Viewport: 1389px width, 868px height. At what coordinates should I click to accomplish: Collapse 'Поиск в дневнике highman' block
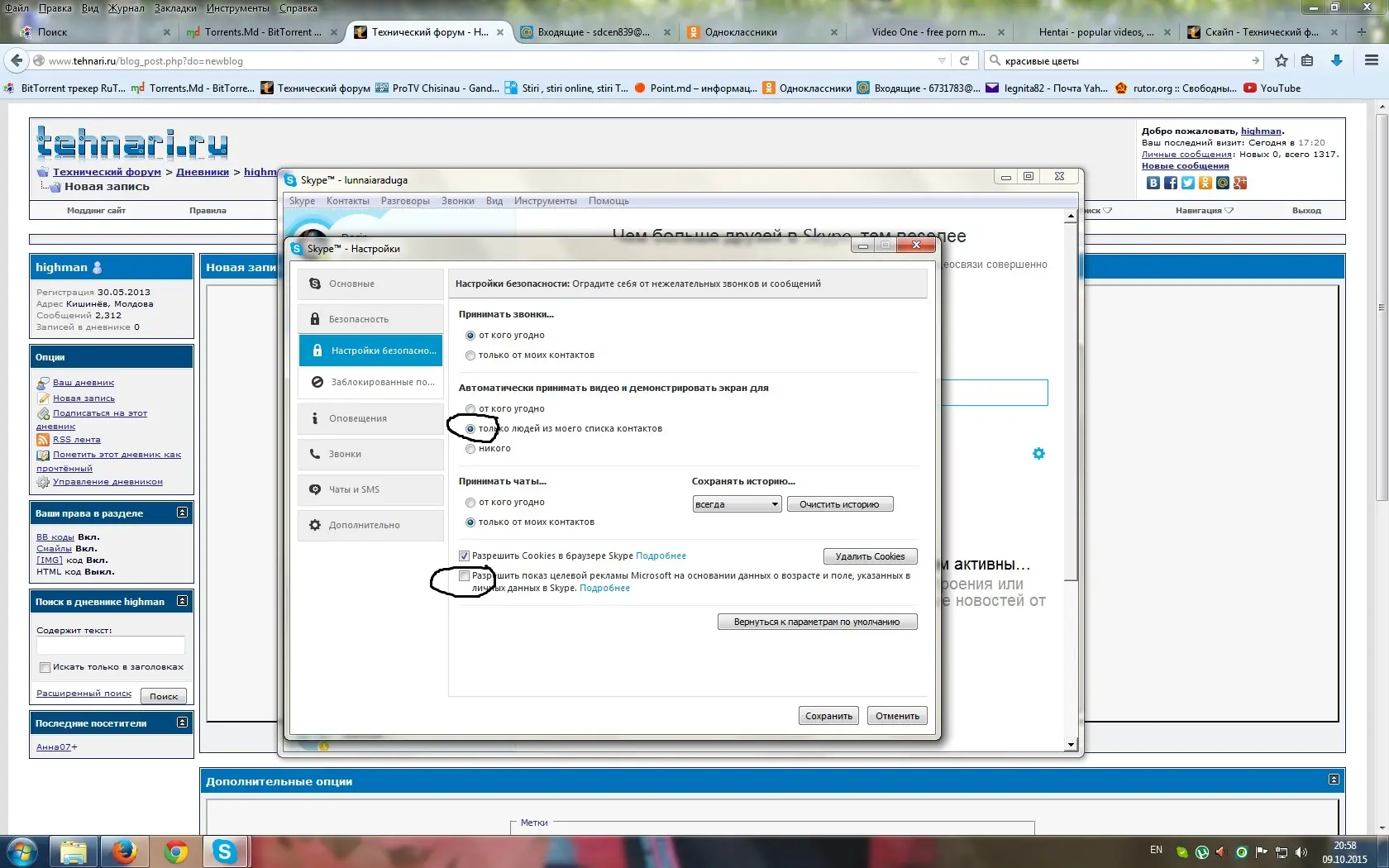pyautogui.click(x=182, y=601)
